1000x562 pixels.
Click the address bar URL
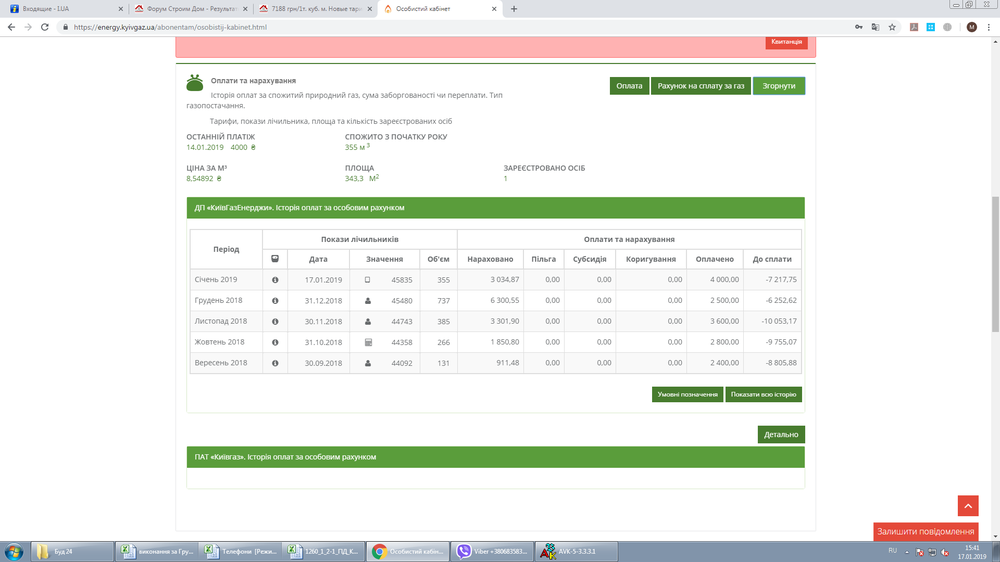pos(170,27)
